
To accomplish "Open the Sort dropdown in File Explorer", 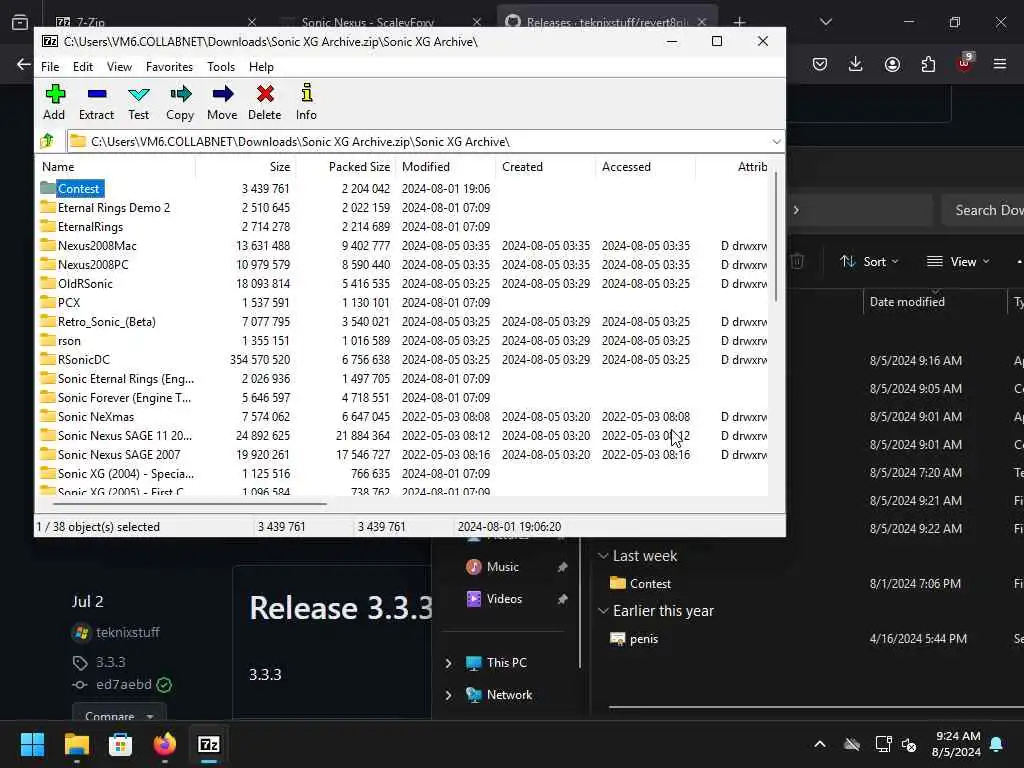I will pyautogui.click(x=869, y=262).
